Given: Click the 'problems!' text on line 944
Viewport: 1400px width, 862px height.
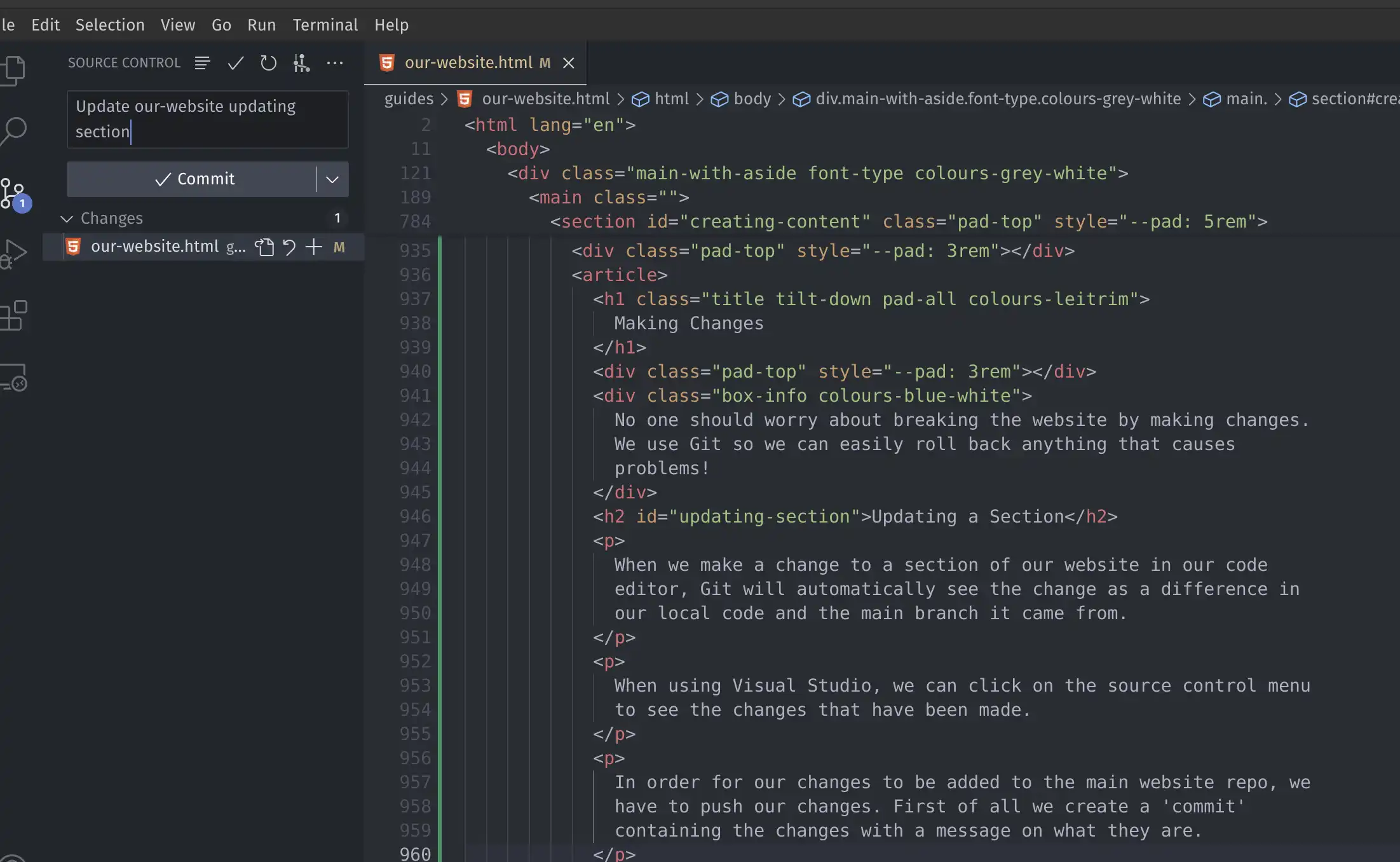Looking at the screenshot, I should coord(662,469).
